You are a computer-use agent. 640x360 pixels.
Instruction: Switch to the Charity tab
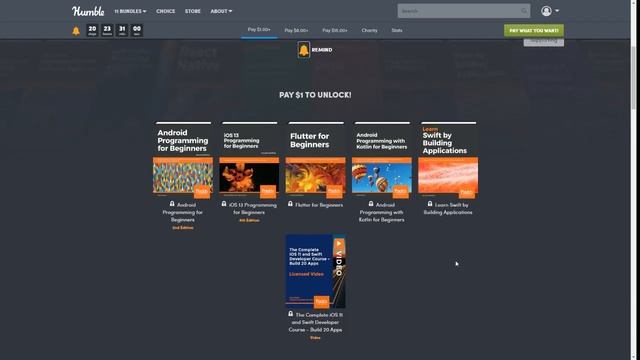(369, 30)
